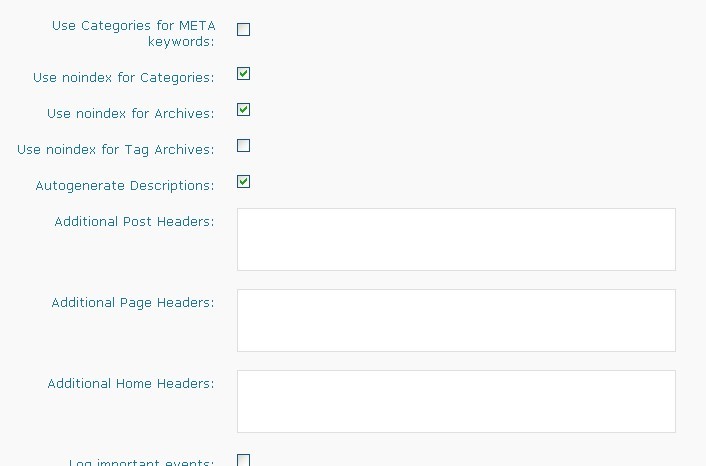
Task: Show info for Additional Page Headers label
Action: click(x=132, y=303)
